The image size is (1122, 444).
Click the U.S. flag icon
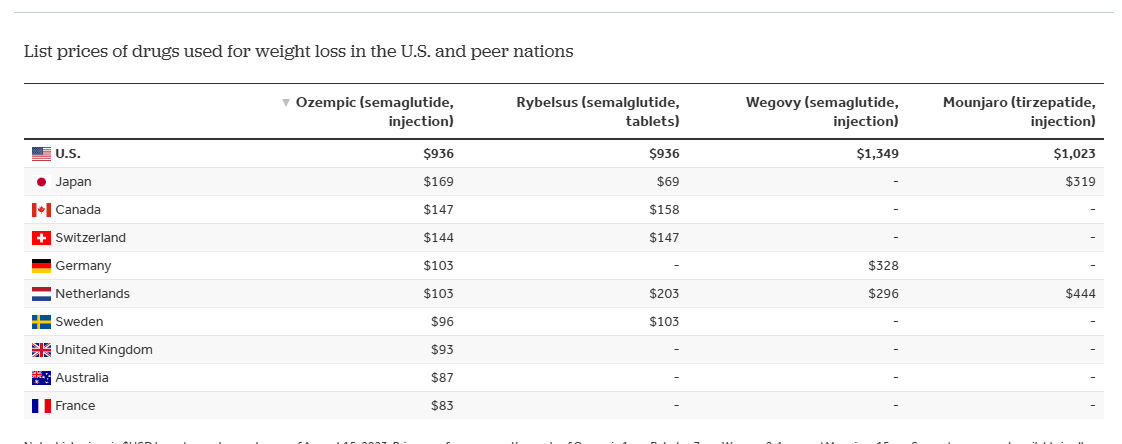pos(41,154)
